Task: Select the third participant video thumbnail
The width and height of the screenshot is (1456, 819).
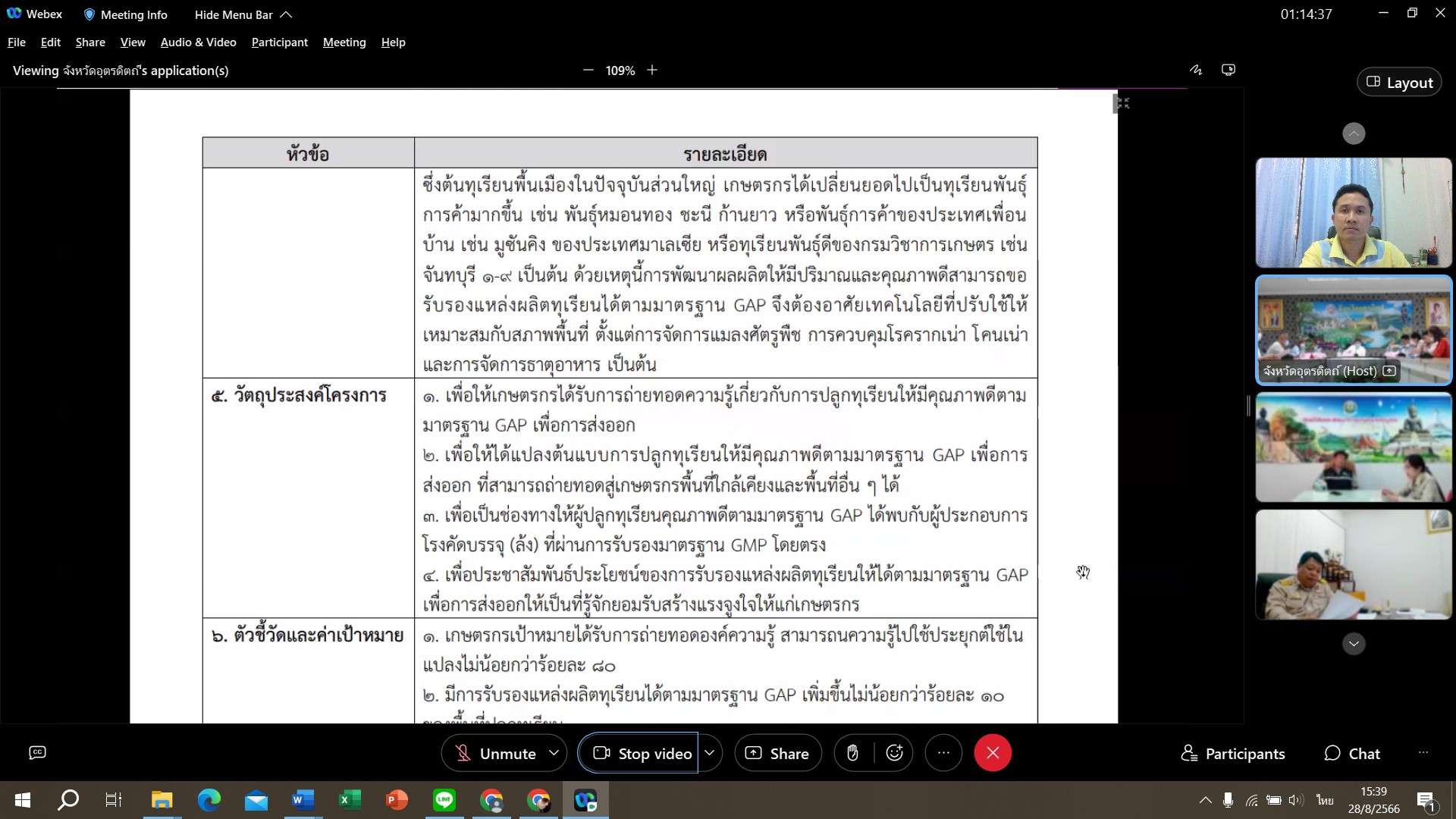Action: click(x=1354, y=447)
